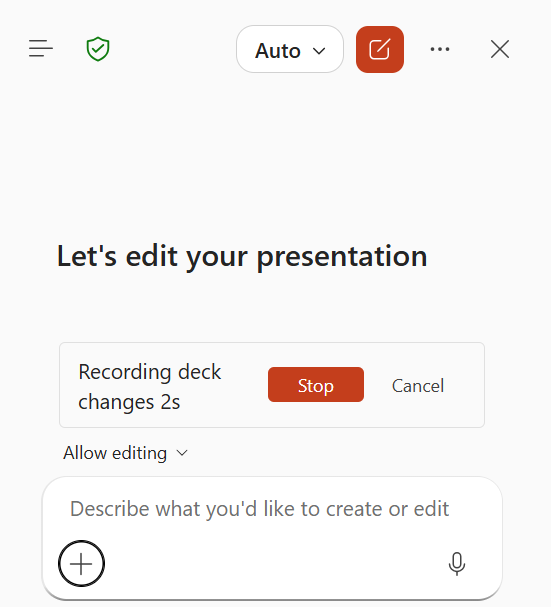Click the 'Let's edit your presentation' heading

[242, 256]
